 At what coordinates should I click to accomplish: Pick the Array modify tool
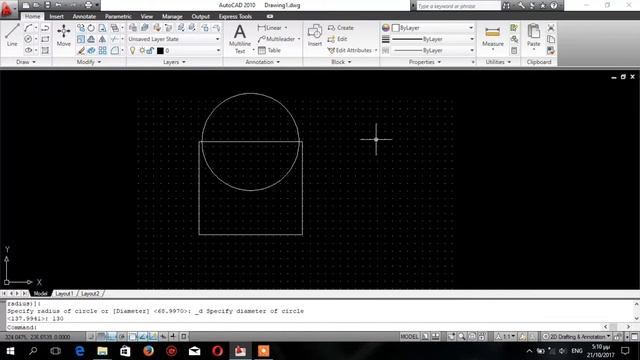(x=102, y=51)
